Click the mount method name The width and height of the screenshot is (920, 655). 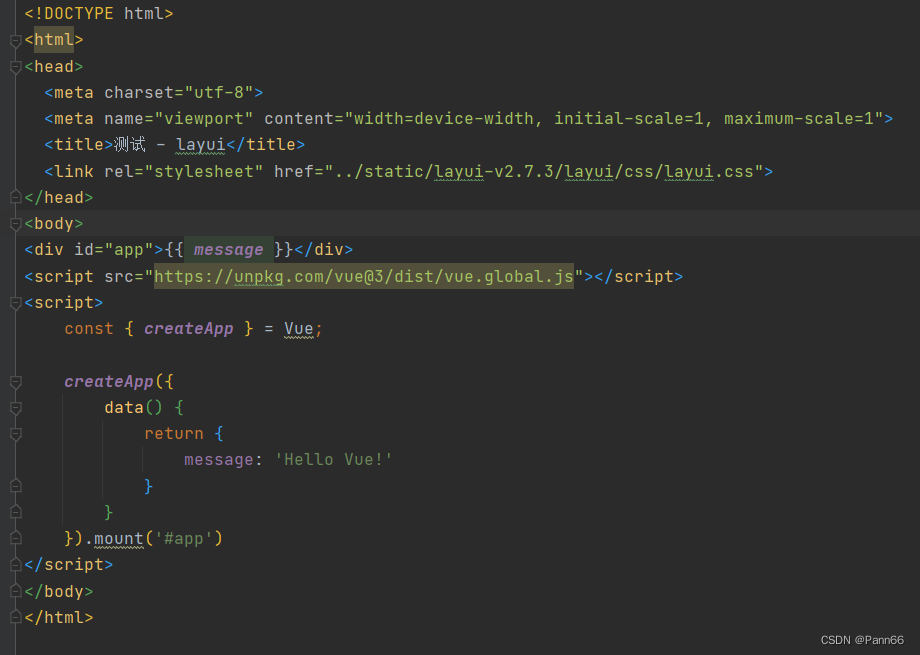coord(118,538)
